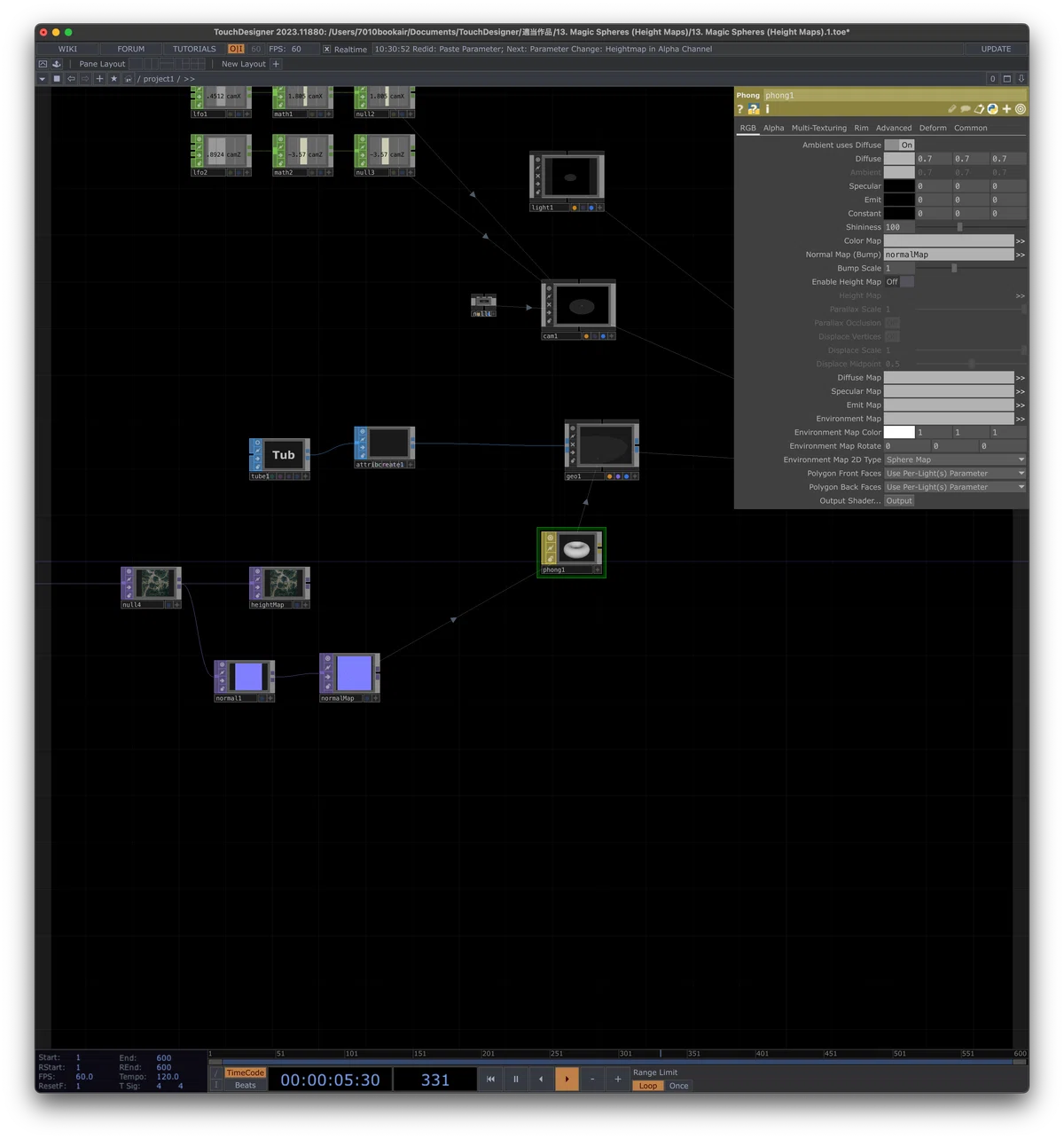Image resolution: width=1064 pixels, height=1139 pixels.
Task: Open pane type dropdown triangle in path bar
Action: click(43, 79)
